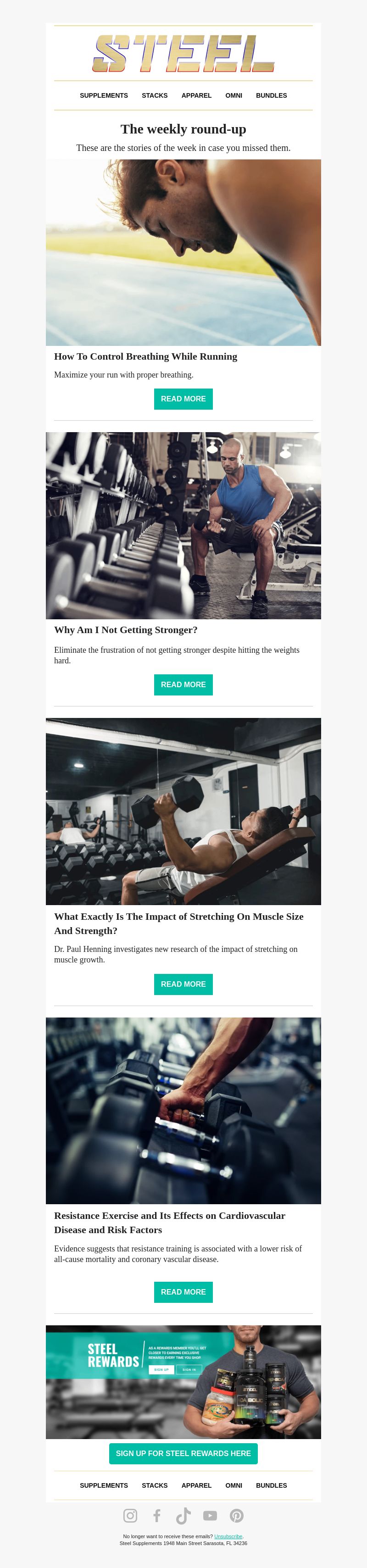Select STACKS in the top navigation
The image size is (367, 1568).
(x=155, y=95)
